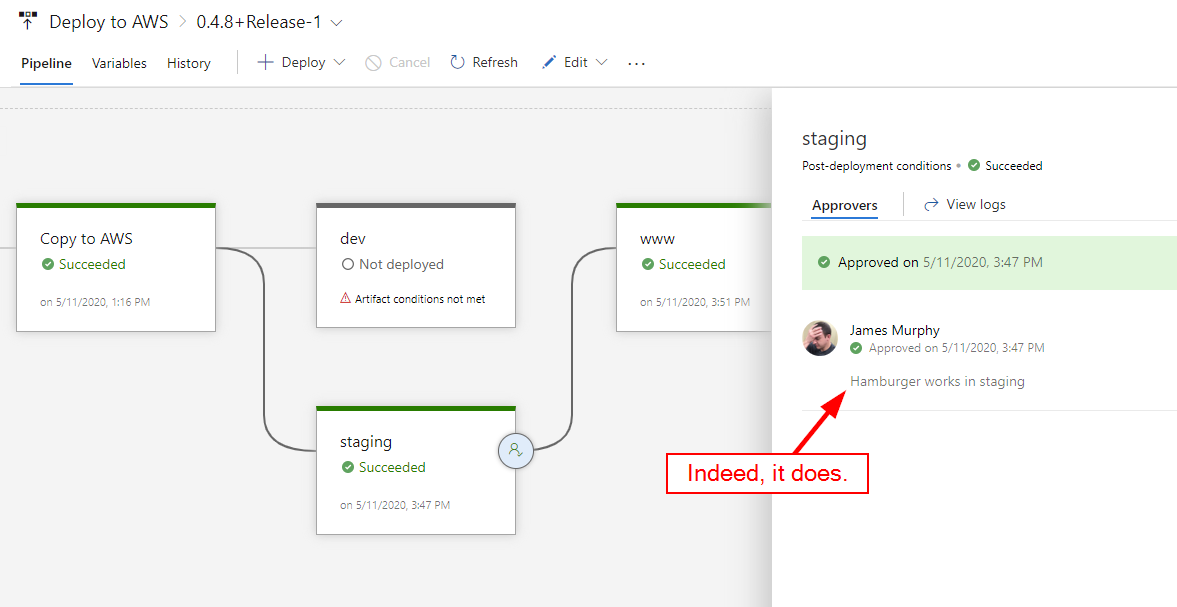The height and width of the screenshot is (607, 1177).
Task: Switch to the History tab
Action: (x=188, y=62)
